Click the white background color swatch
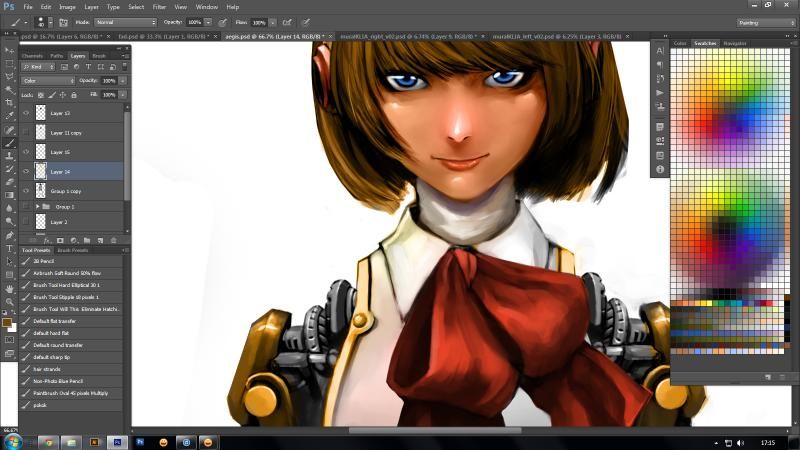The height and width of the screenshot is (450, 800). pyautogui.click(x=13, y=328)
